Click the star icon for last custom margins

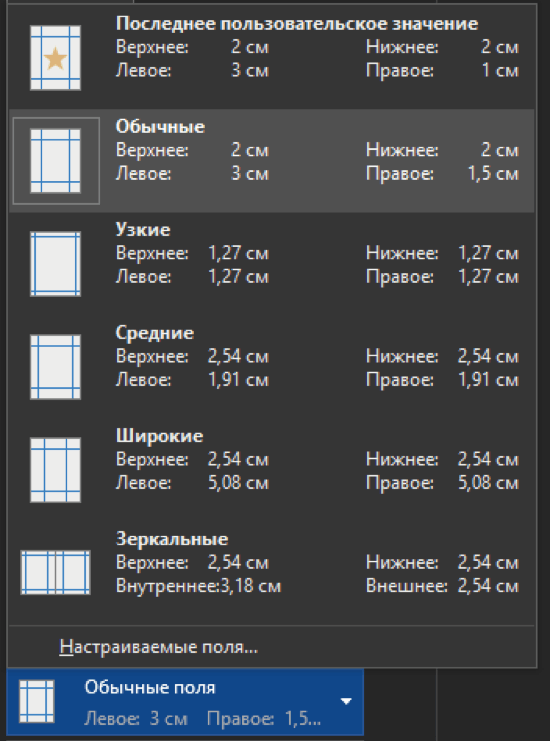coord(55,58)
